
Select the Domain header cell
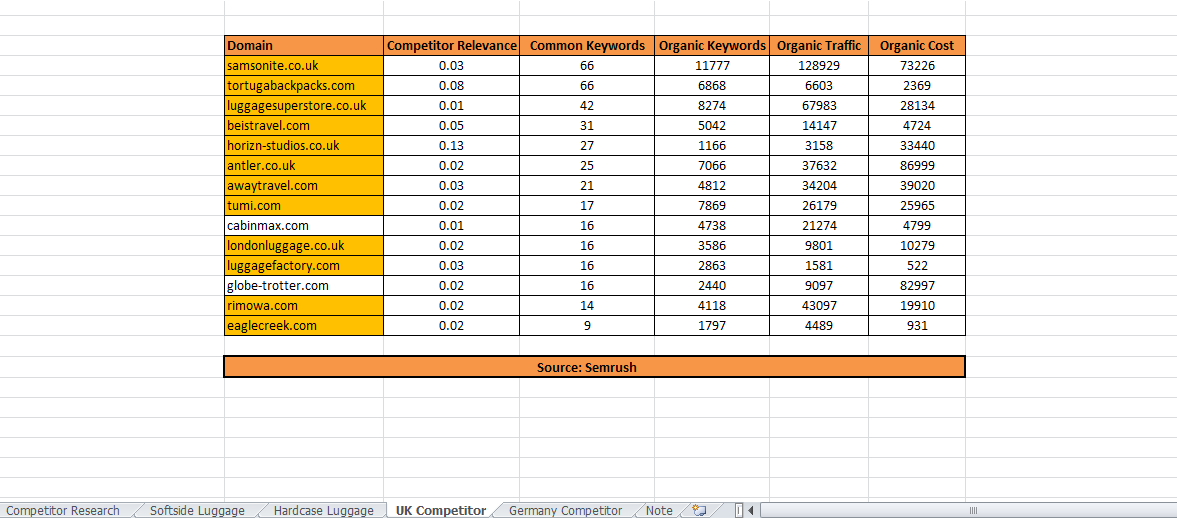pyautogui.click(x=304, y=45)
